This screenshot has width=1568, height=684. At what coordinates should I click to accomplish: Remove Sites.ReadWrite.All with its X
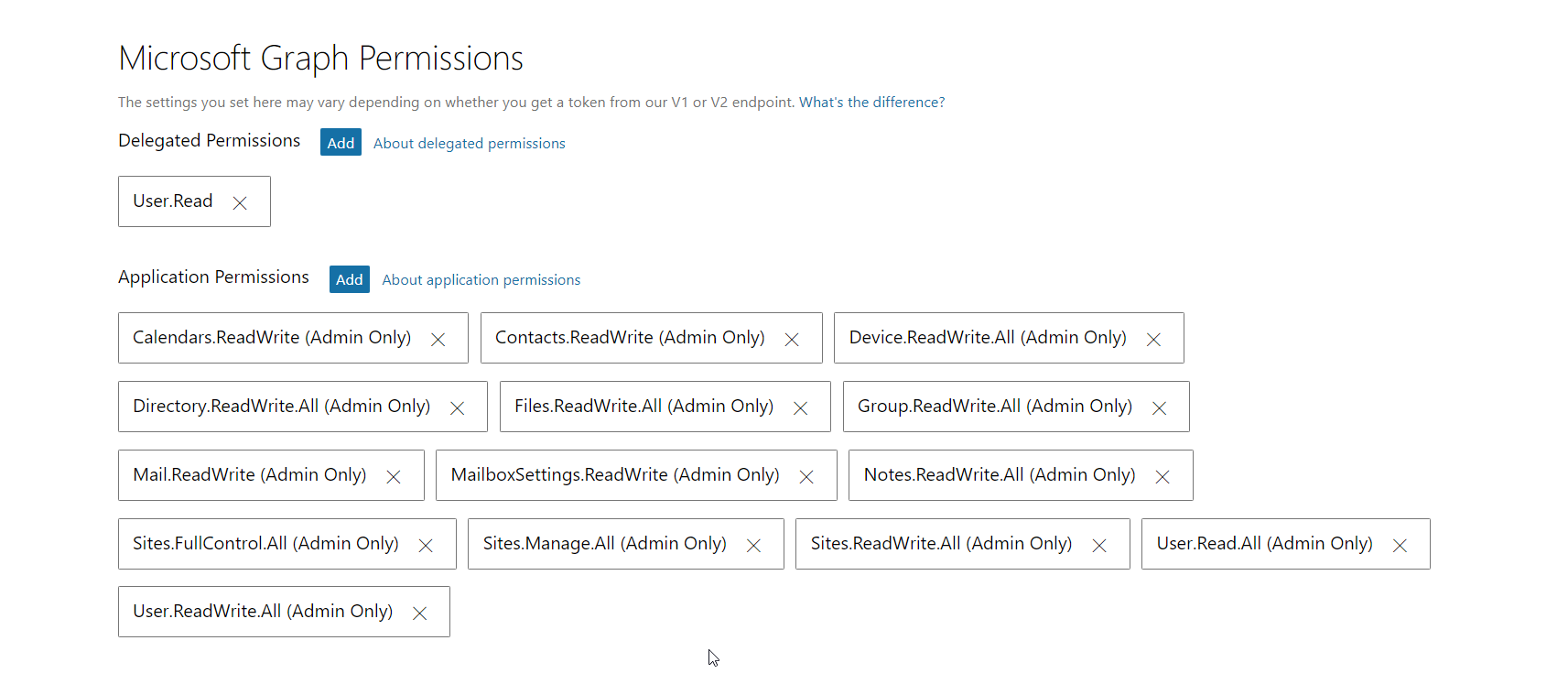(x=1099, y=546)
